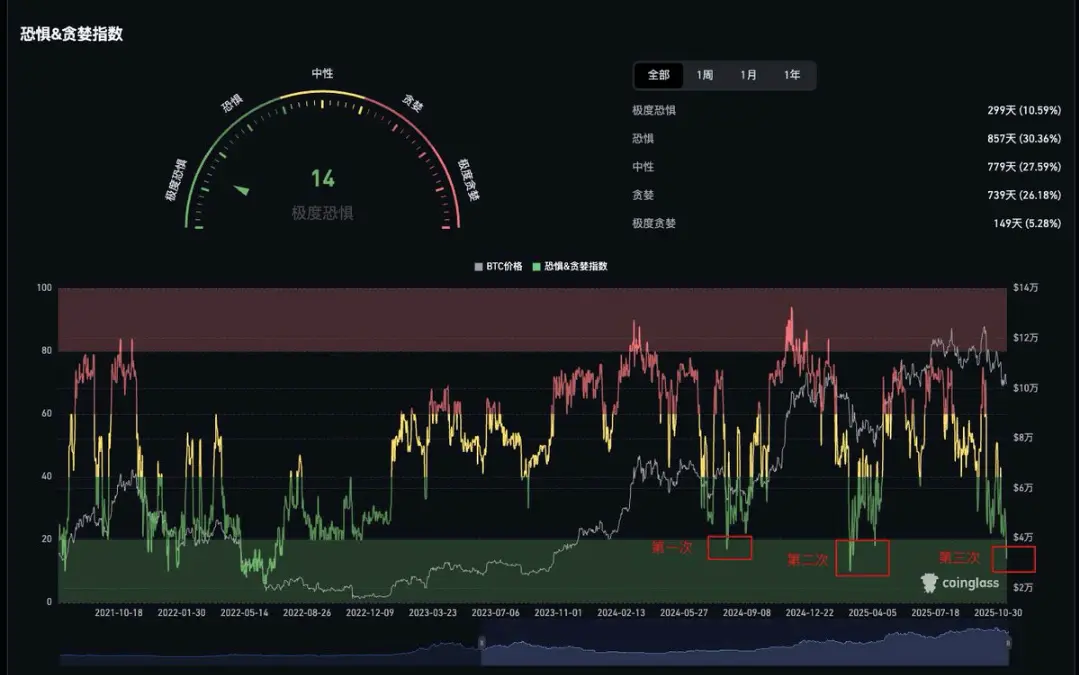This screenshot has width=1079, height=675.
Task: Switch to the 1月 range tab
Action: 748,75
